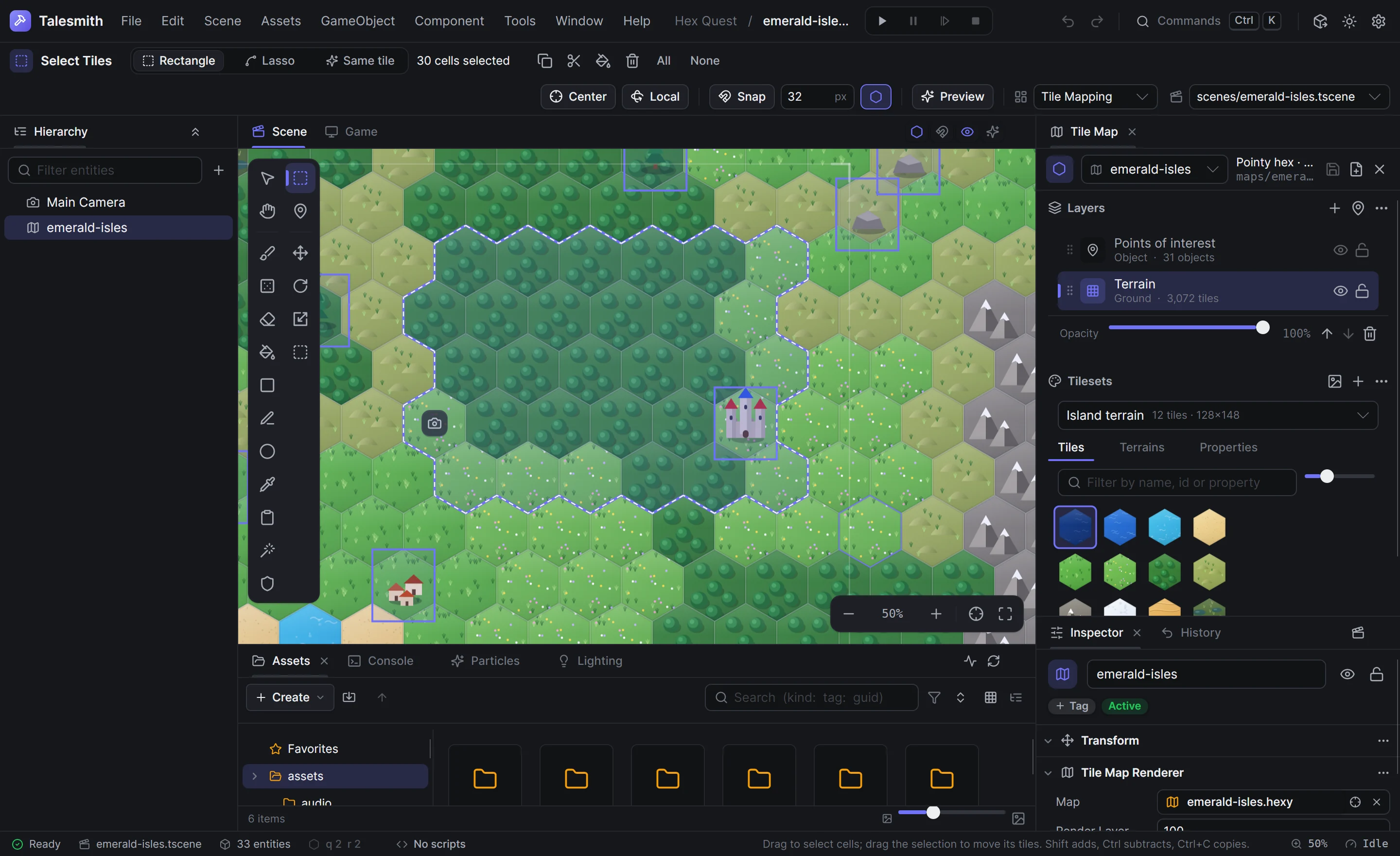This screenshot has height=856, width=1400.
Task: Switch to the Terrains tab
Action: click(1141, 447)
